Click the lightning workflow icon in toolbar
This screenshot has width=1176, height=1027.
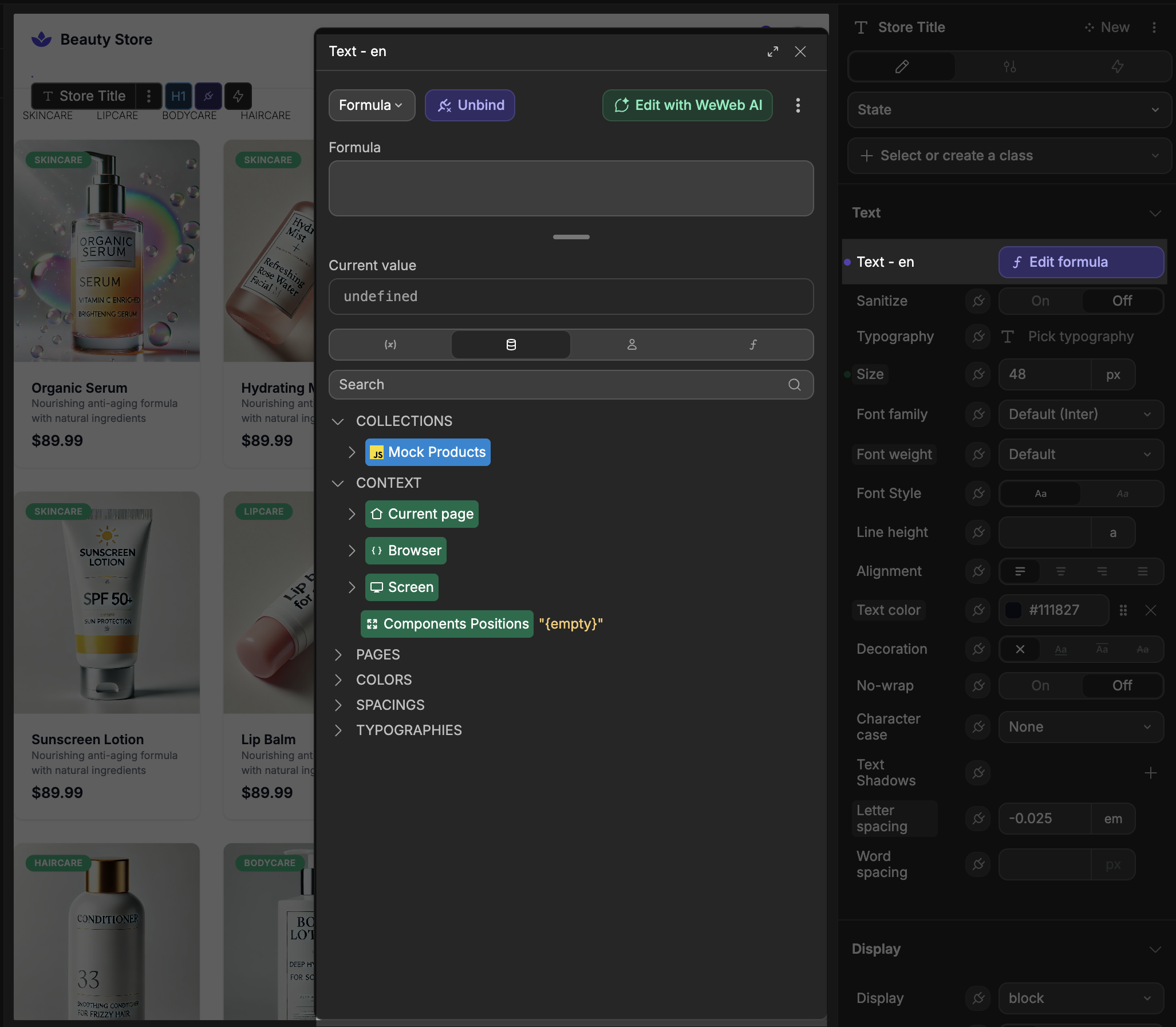(x=238, y=96)
